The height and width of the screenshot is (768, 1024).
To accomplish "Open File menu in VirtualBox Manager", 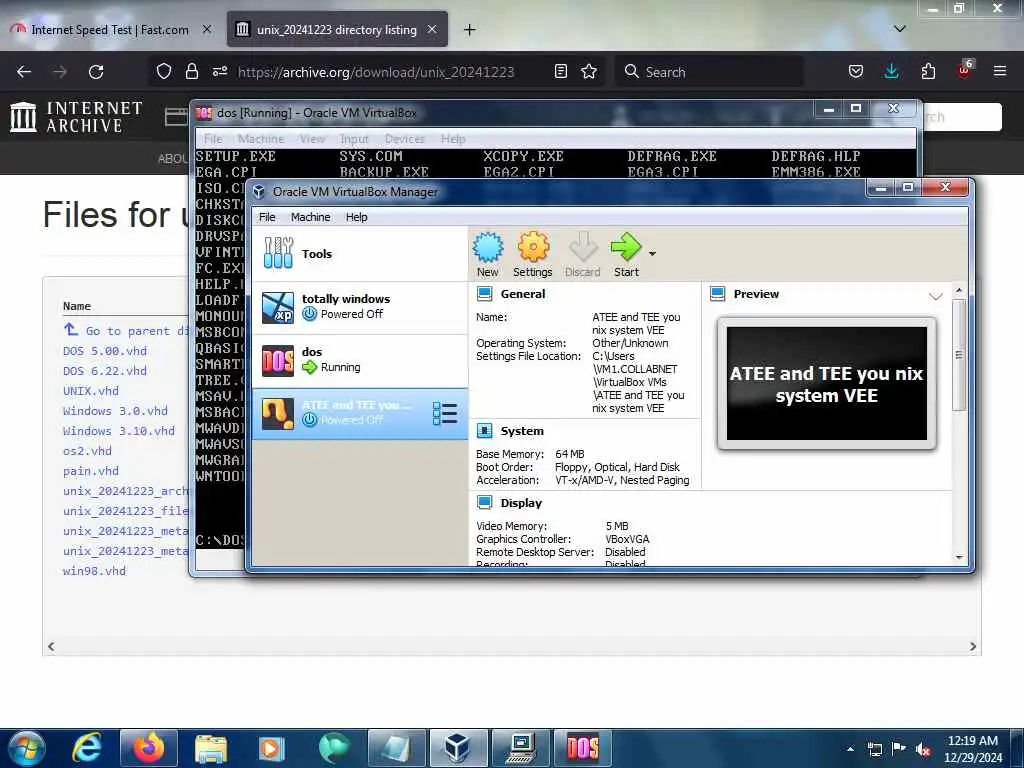I will tap(267, 217).
